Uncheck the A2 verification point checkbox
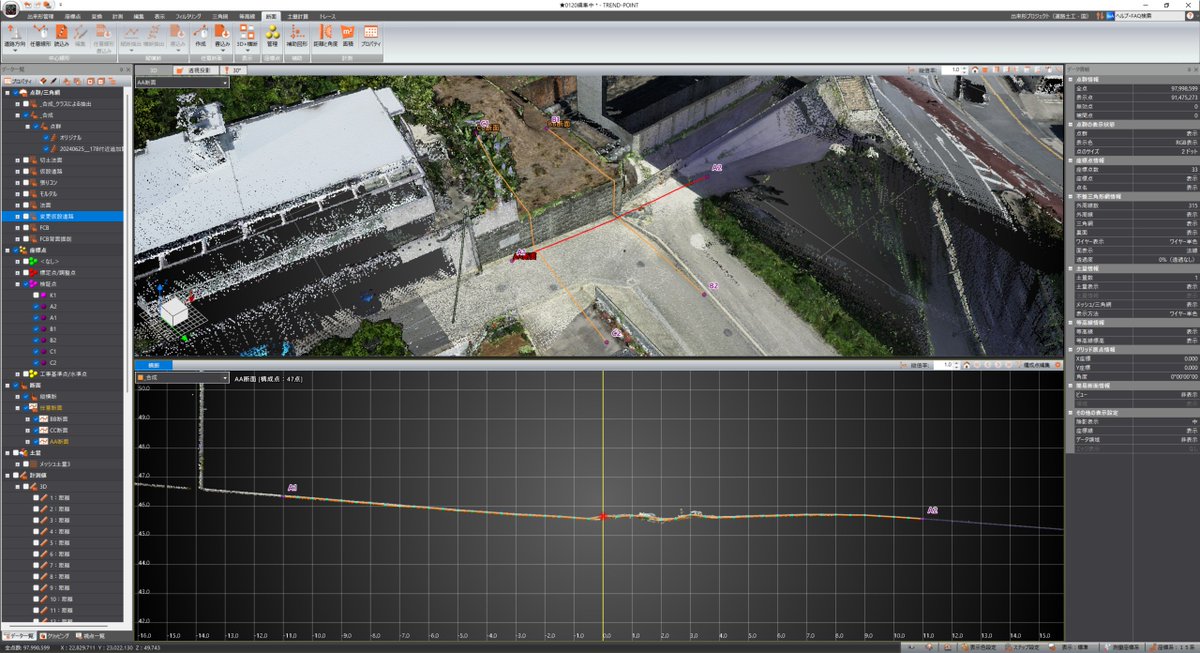1200x653 pixels. click(37, 307)
